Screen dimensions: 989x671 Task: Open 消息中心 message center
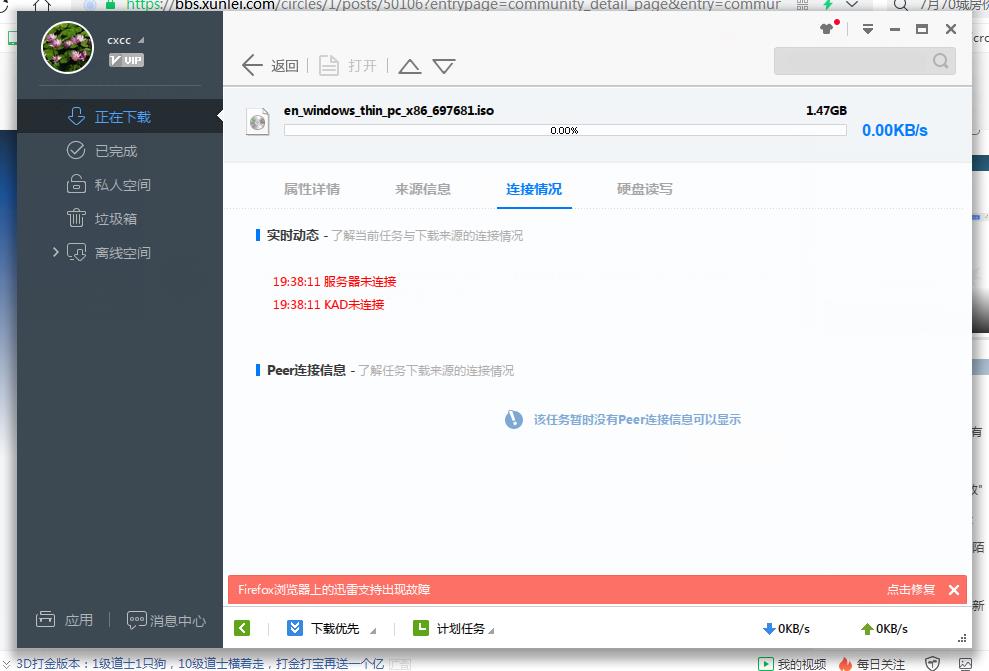point(166,619)
